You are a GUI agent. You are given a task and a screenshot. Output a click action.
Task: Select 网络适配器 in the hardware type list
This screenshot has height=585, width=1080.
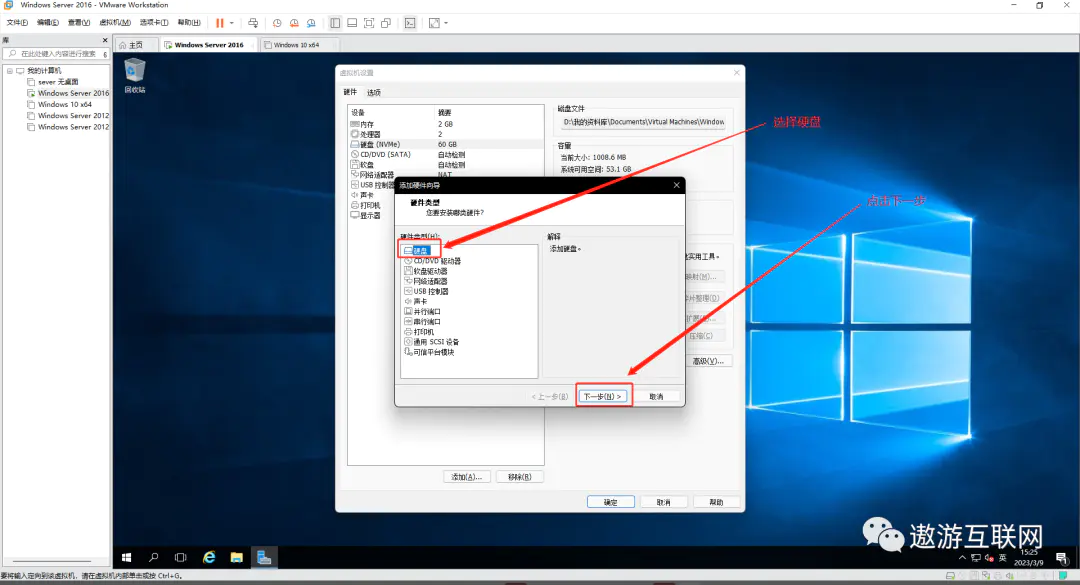click(430, 281)
